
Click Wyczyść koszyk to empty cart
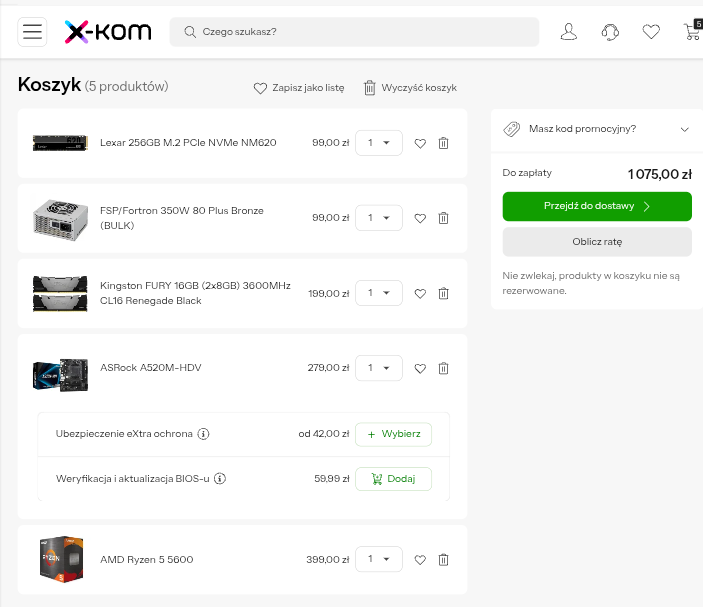[409, 88]
